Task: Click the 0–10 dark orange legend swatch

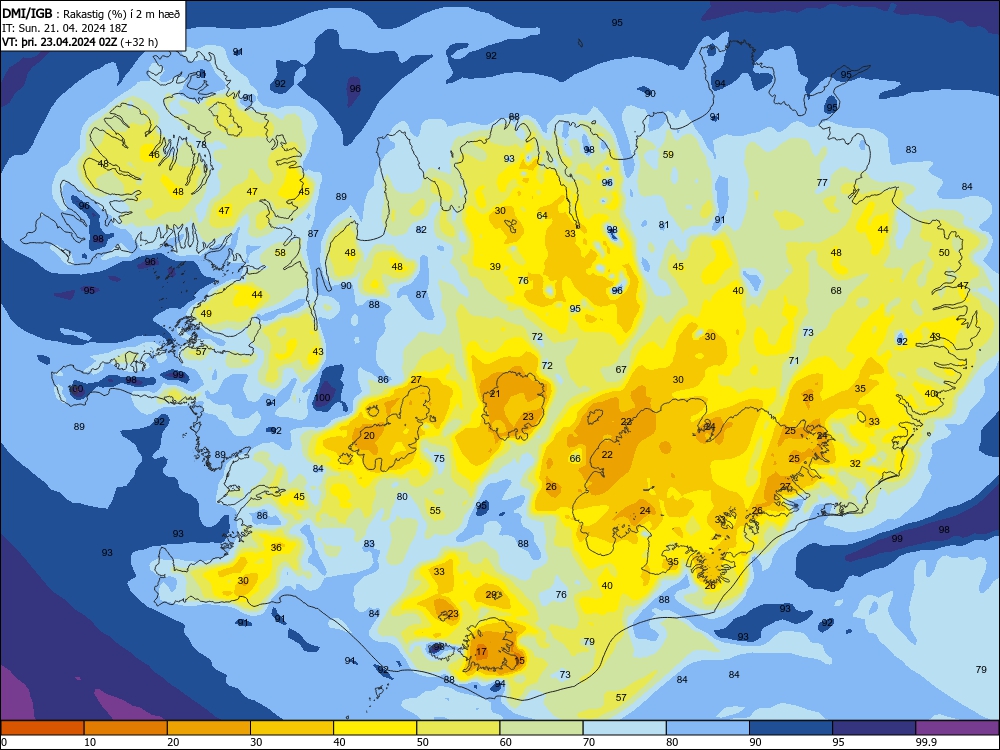Action: [x=42, y=728]
